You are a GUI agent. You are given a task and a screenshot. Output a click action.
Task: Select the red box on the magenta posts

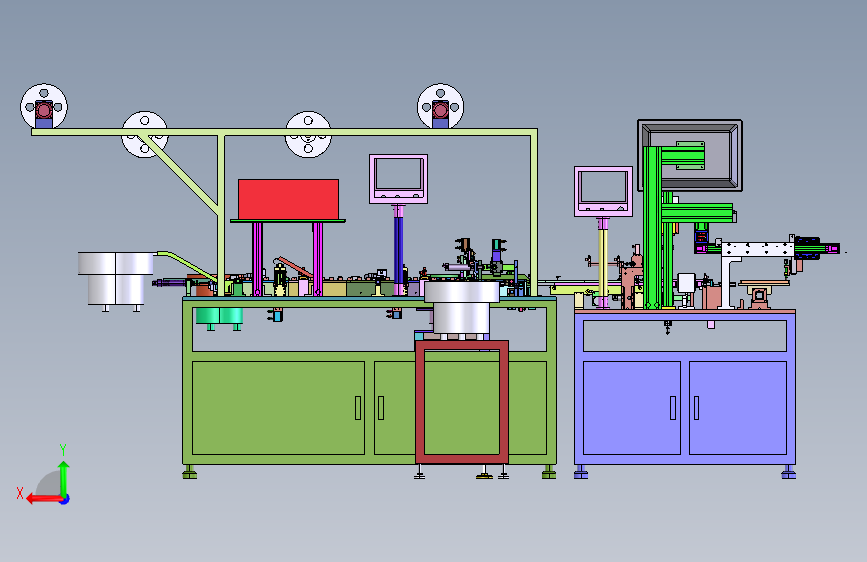(x=288, y=199)
